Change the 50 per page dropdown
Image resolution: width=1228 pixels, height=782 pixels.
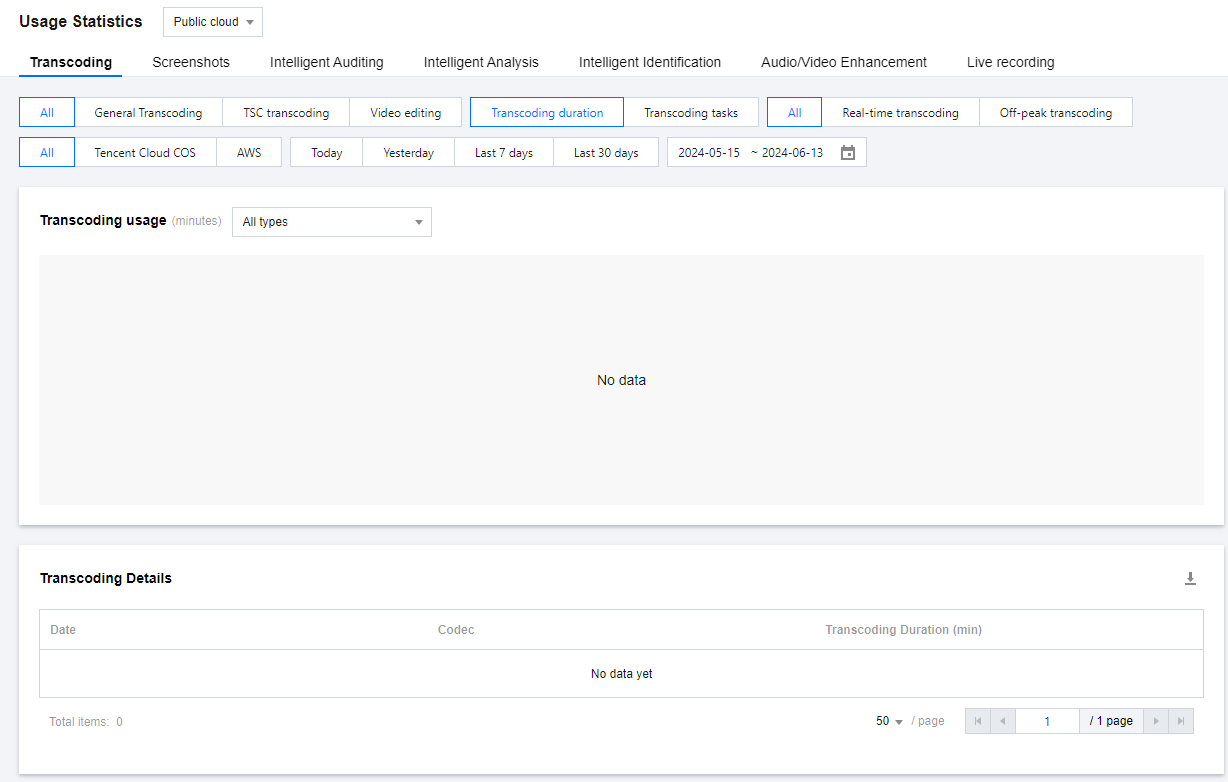pyautogui.click(x=889, y=721)
